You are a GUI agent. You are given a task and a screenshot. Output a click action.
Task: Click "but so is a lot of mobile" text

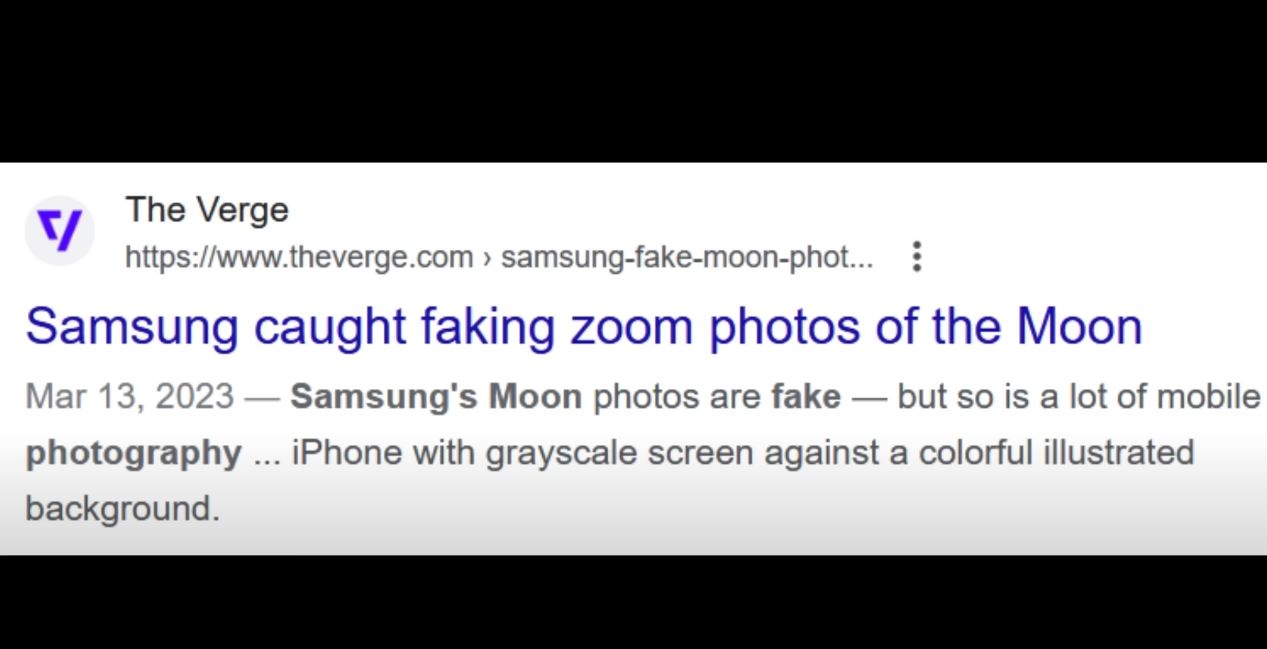(1079, 397)
